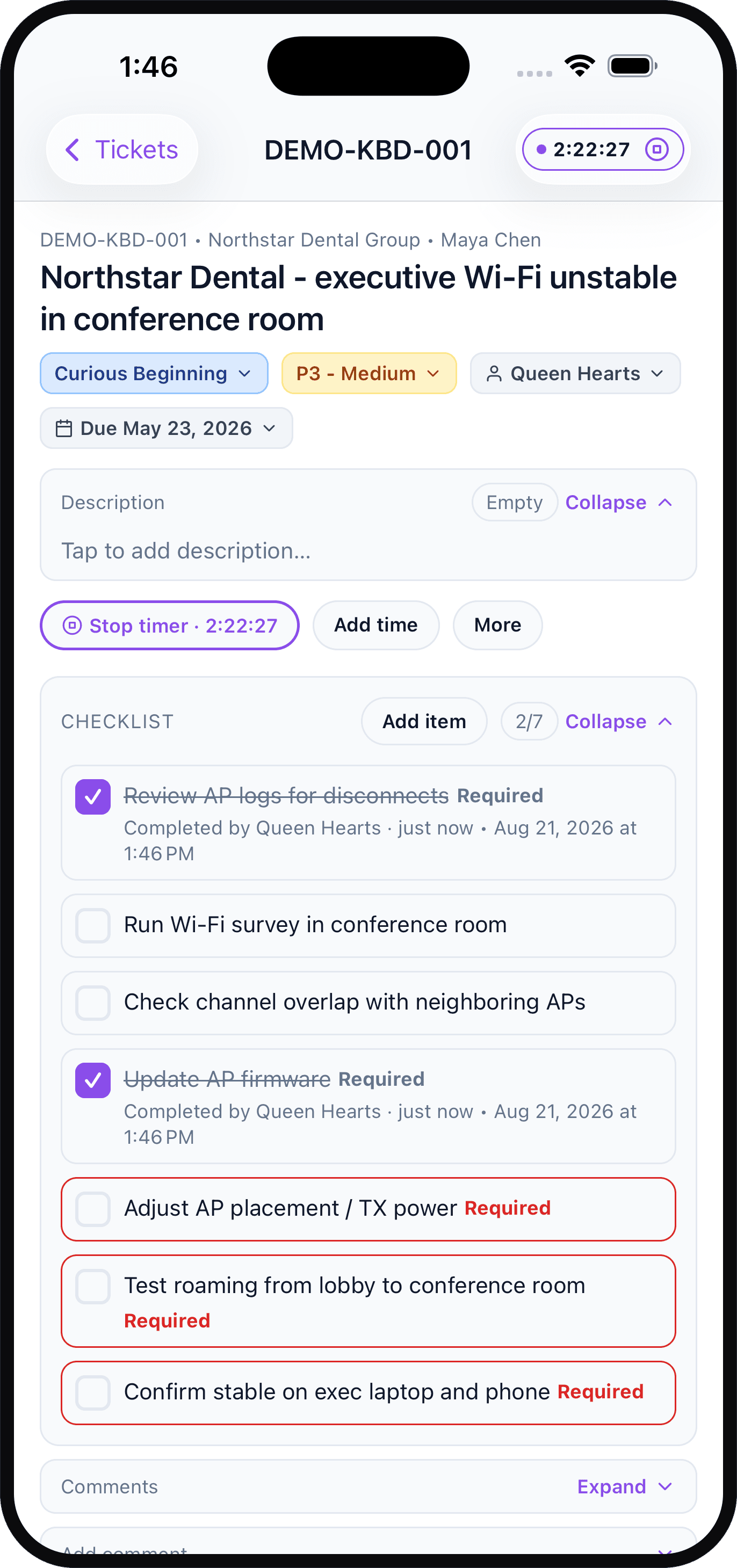The image size is (737, 1568).
Task: Tap the Add time button
Action: [376, 625]
